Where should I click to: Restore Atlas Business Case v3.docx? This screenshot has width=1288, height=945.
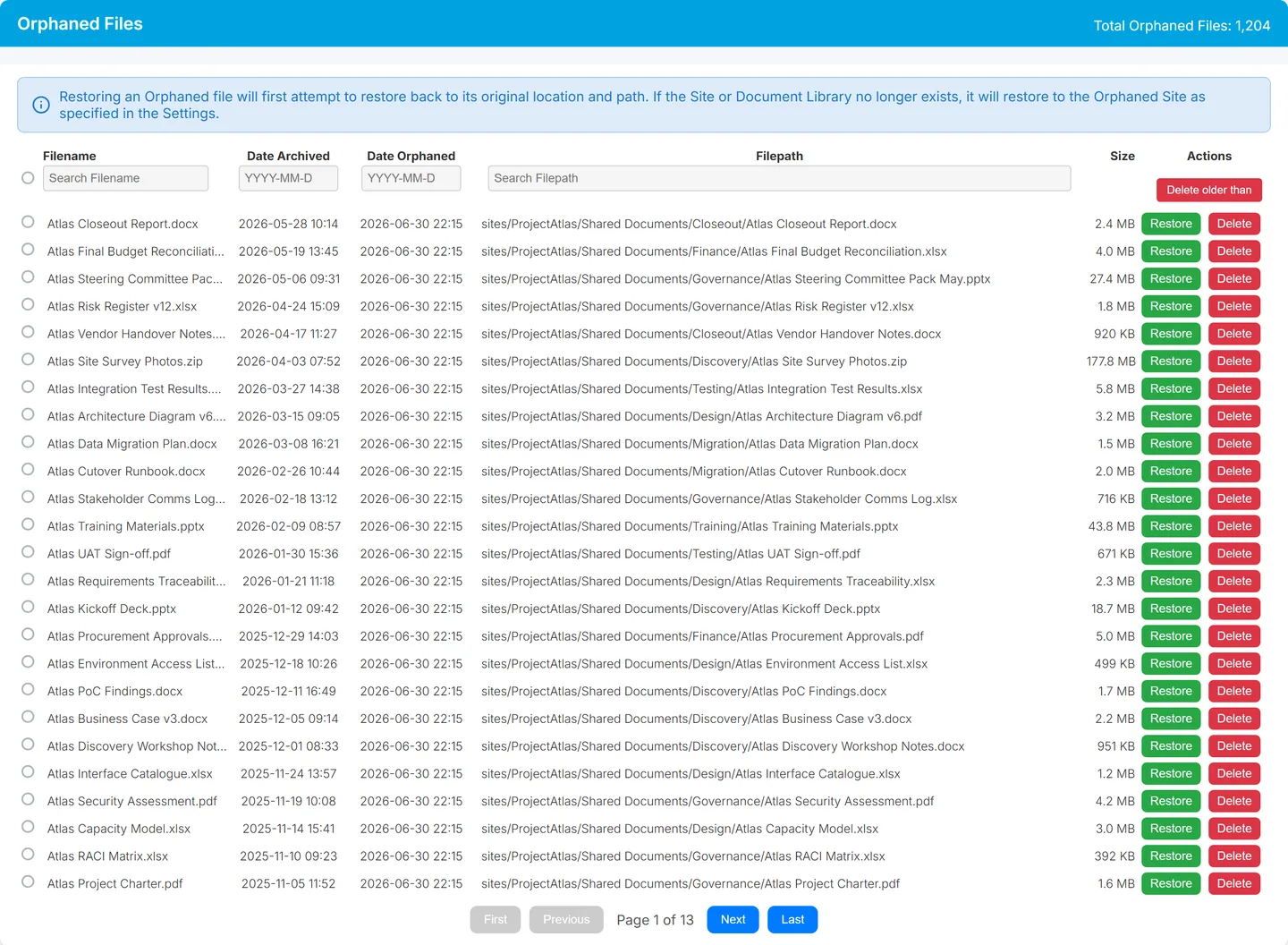pyautogui.click(x=1171, y=719)
